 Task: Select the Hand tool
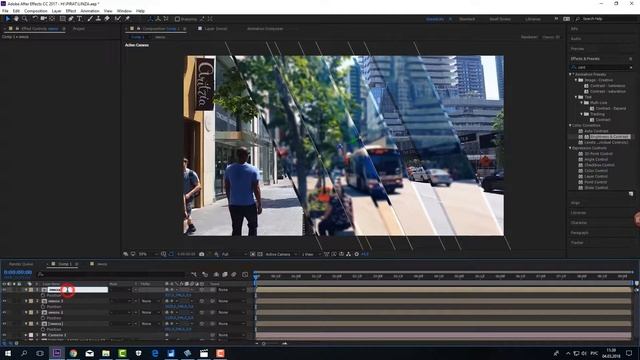[16, 19]
